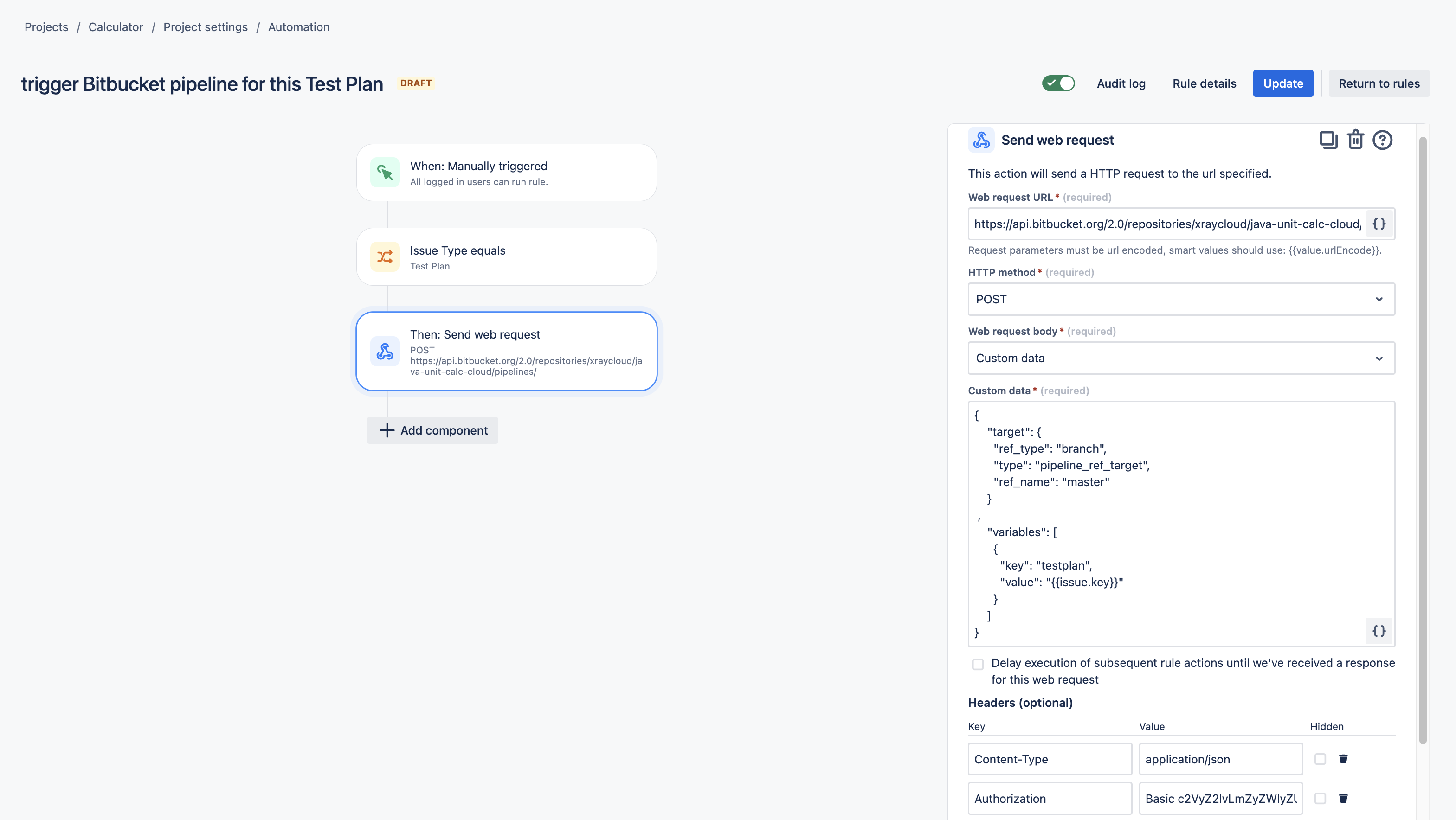The width and height of the screenshot is (1456, 820).
Task: Click the right panel vertical scrollbar
Action: tap(1423, 441)
